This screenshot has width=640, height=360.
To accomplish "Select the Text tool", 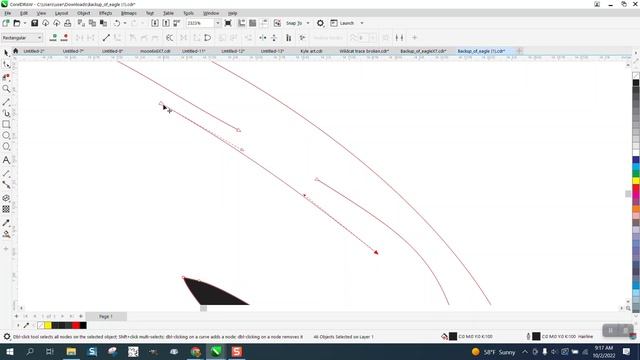I will pyautogui.click(x=6, y=160).
